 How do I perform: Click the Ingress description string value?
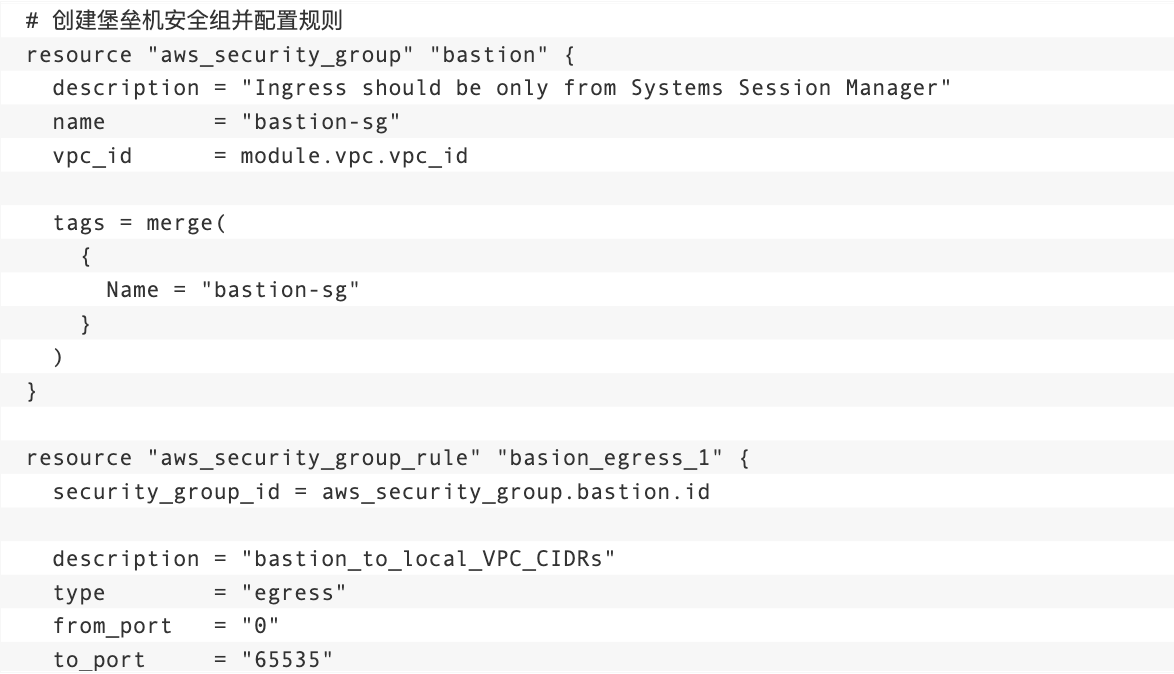pos(596,88)
